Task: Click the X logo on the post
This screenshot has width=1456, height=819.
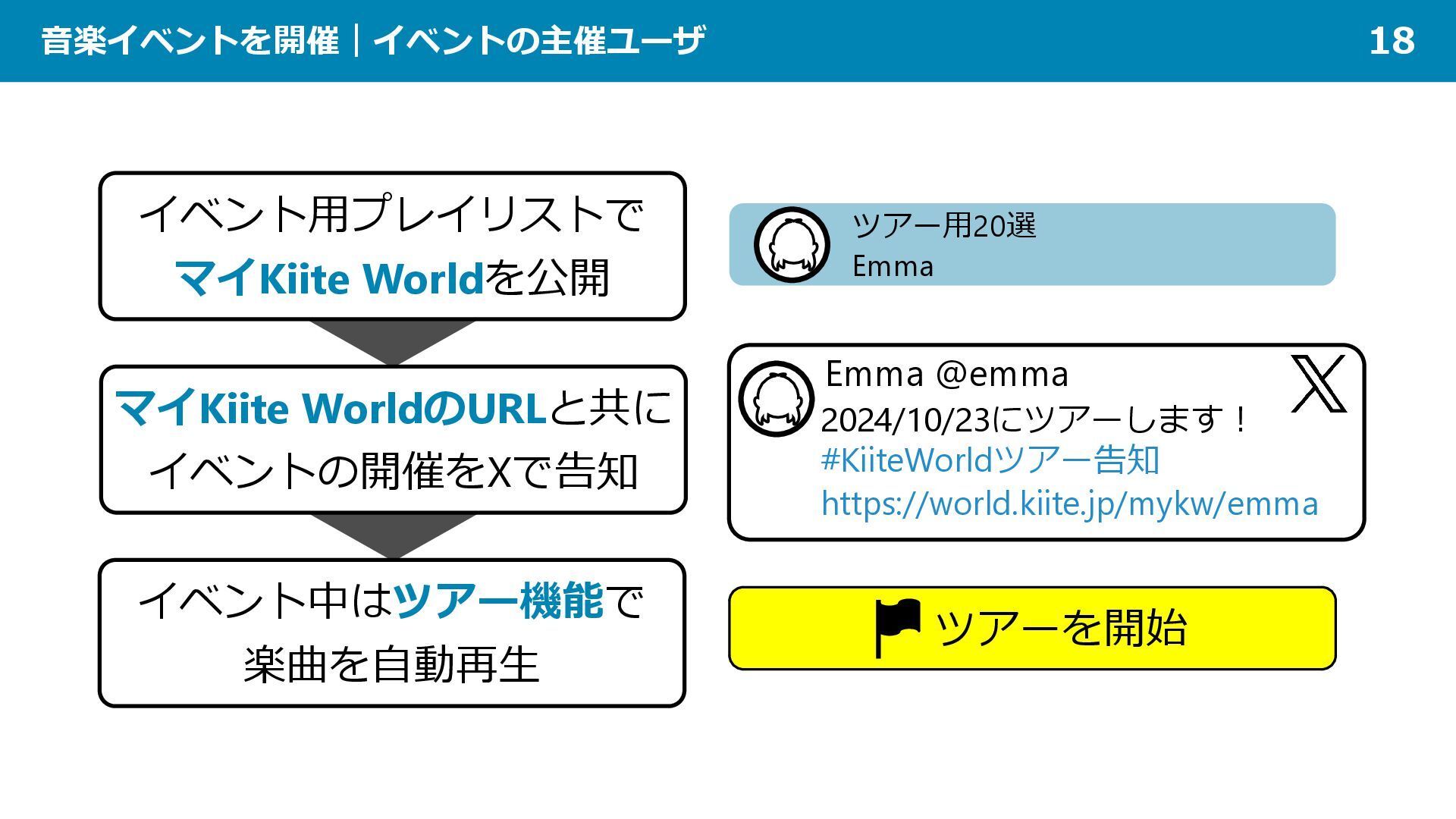Action: click(x=1319, y=384)
